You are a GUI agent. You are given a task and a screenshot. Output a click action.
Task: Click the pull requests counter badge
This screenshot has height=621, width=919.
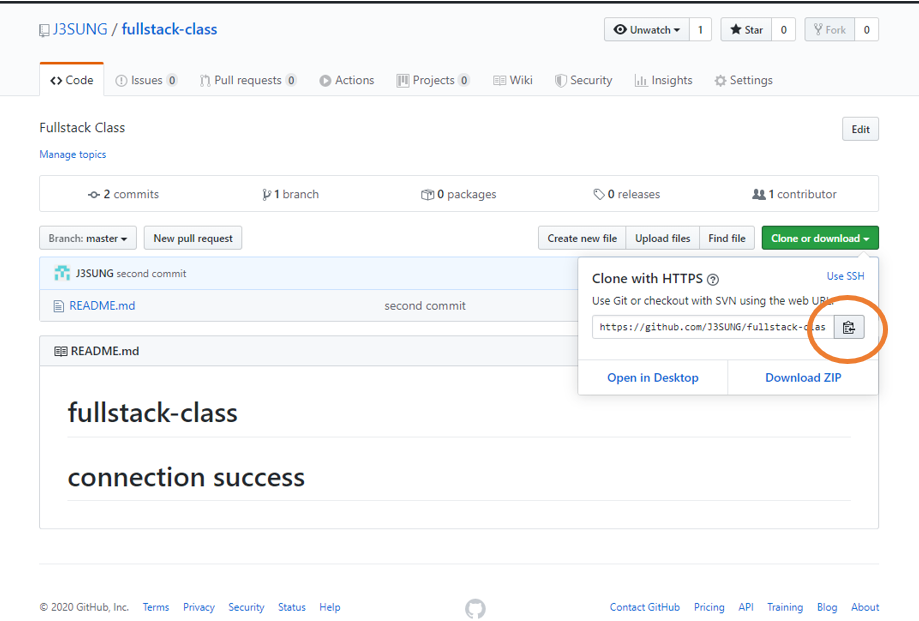coord(291,80)
